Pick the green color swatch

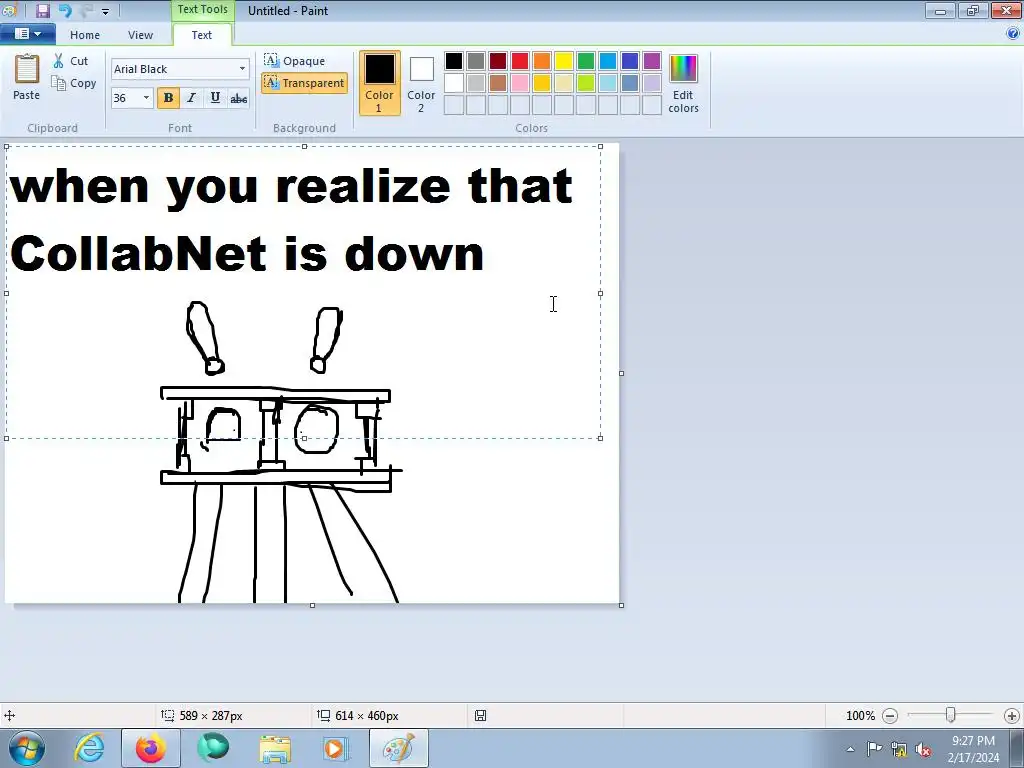[x=586, y=61]
